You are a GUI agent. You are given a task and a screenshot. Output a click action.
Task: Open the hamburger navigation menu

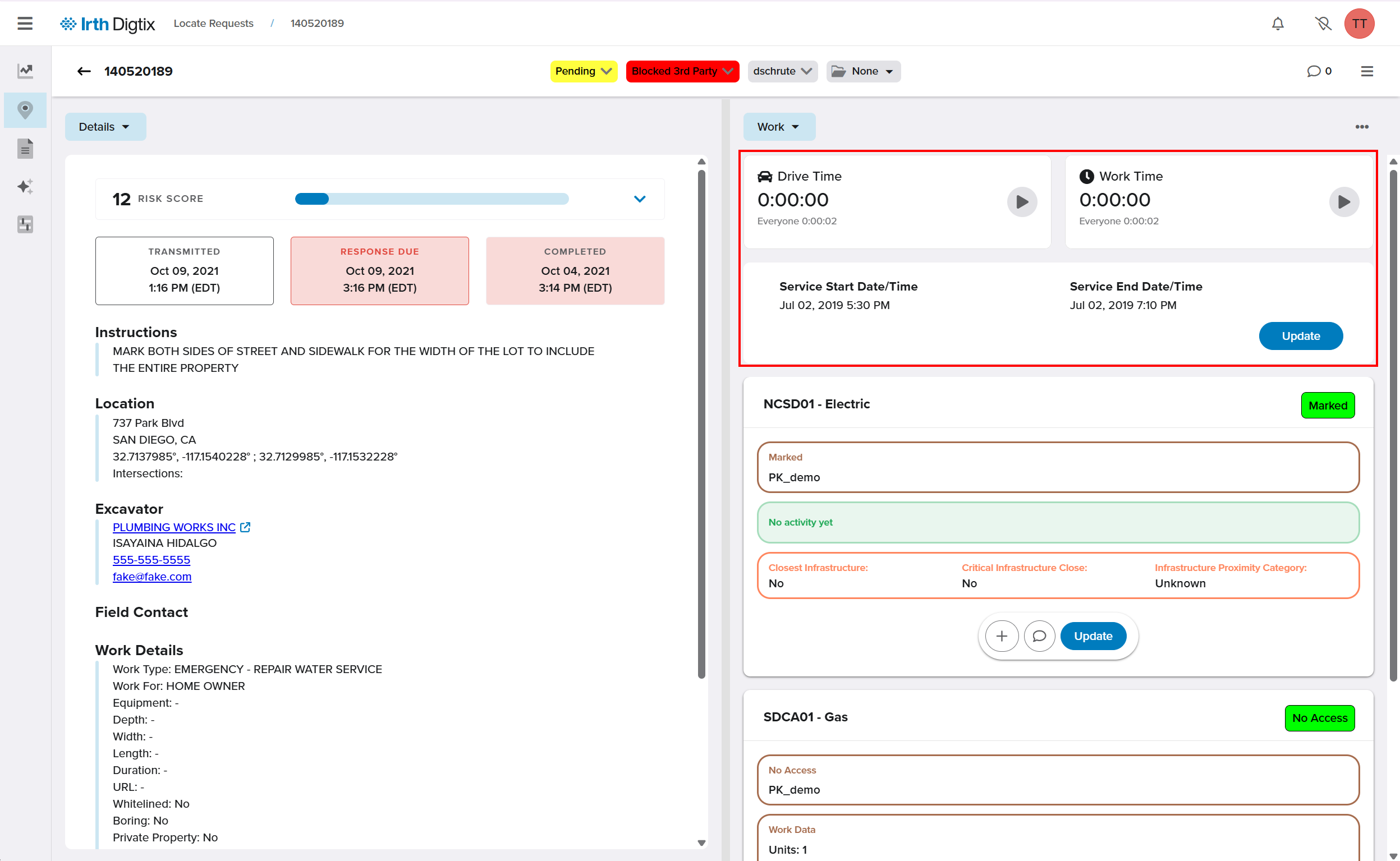point(25,24)
